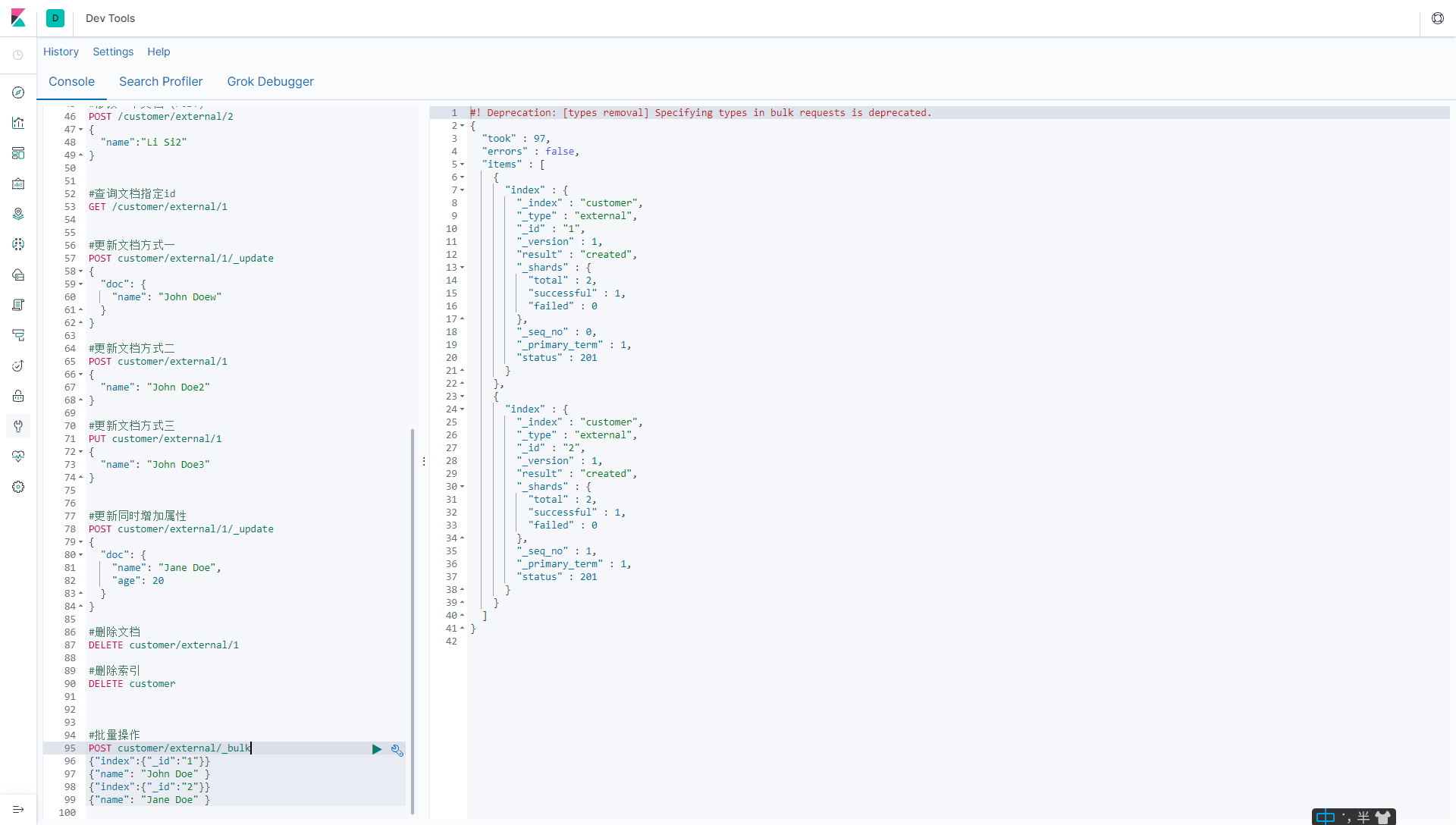This screenshot has height=825, width=1456.
Task: Click the run button on line 95
Action: (377, 748)
